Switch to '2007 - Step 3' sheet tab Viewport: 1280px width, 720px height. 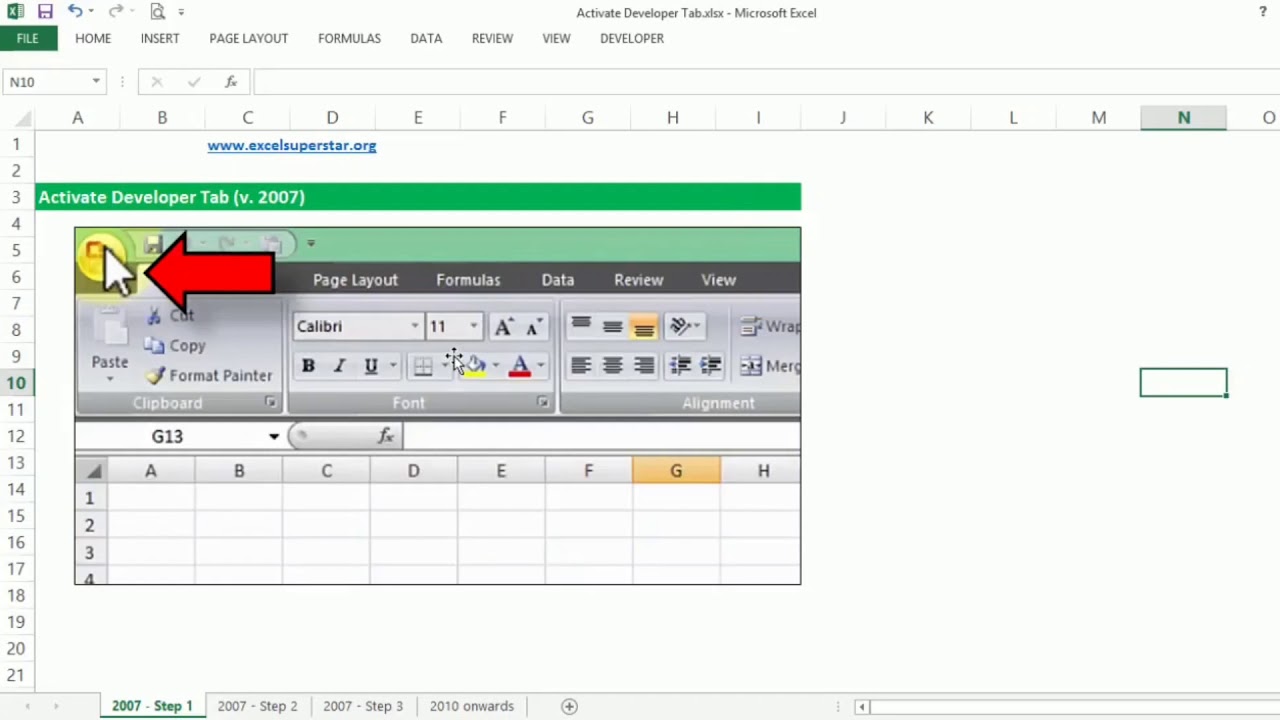point(363,706)
